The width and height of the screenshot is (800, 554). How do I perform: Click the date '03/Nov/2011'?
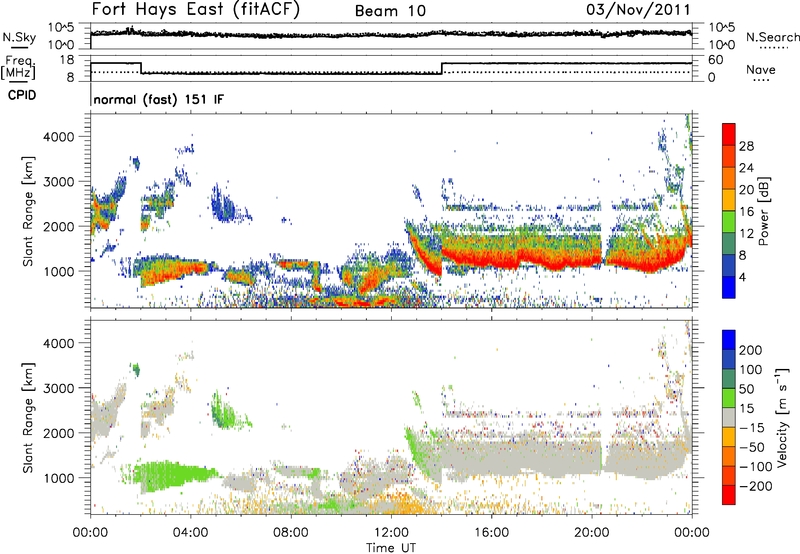(x=638, y=10)
